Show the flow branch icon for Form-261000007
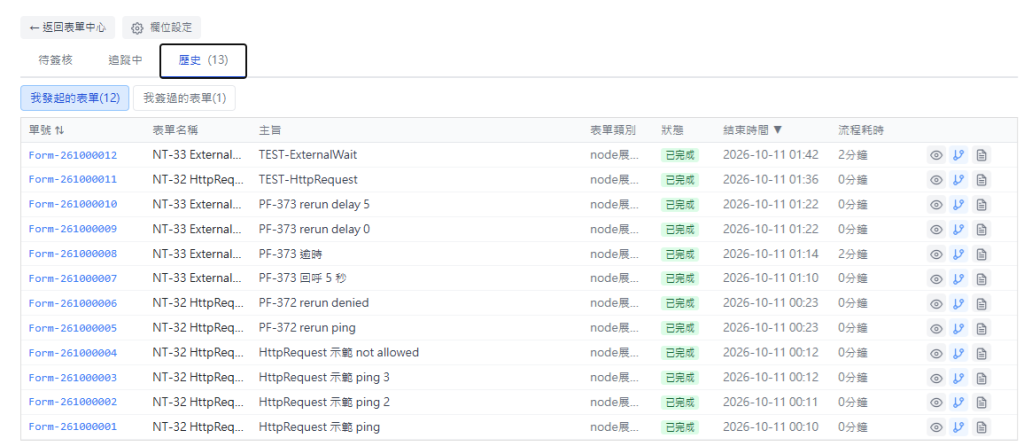 [x=959, y=279]
